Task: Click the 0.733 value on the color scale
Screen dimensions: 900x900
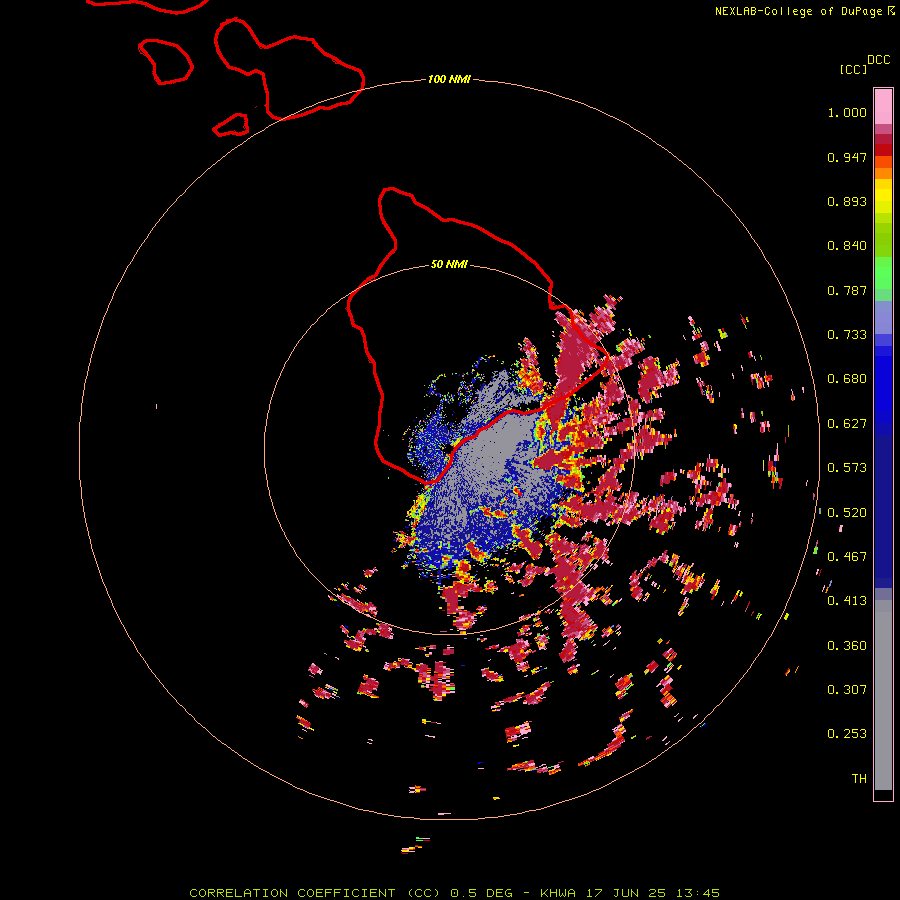Action: (847, 335)
